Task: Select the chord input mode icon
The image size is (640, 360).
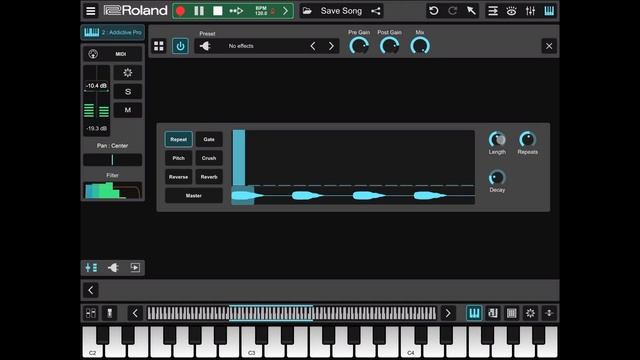Action: click(x=493, y=313)
